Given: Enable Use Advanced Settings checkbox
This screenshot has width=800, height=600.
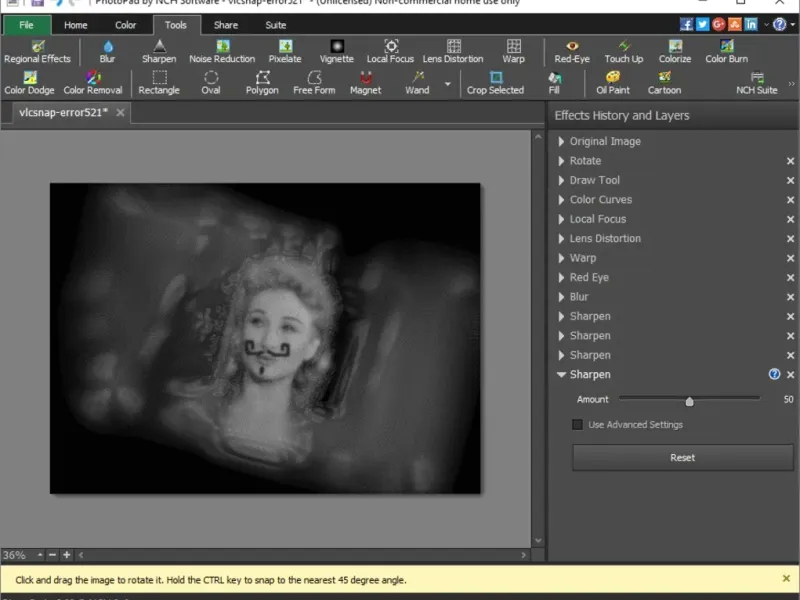Looking at the screenshot, I should pos(578,425).
